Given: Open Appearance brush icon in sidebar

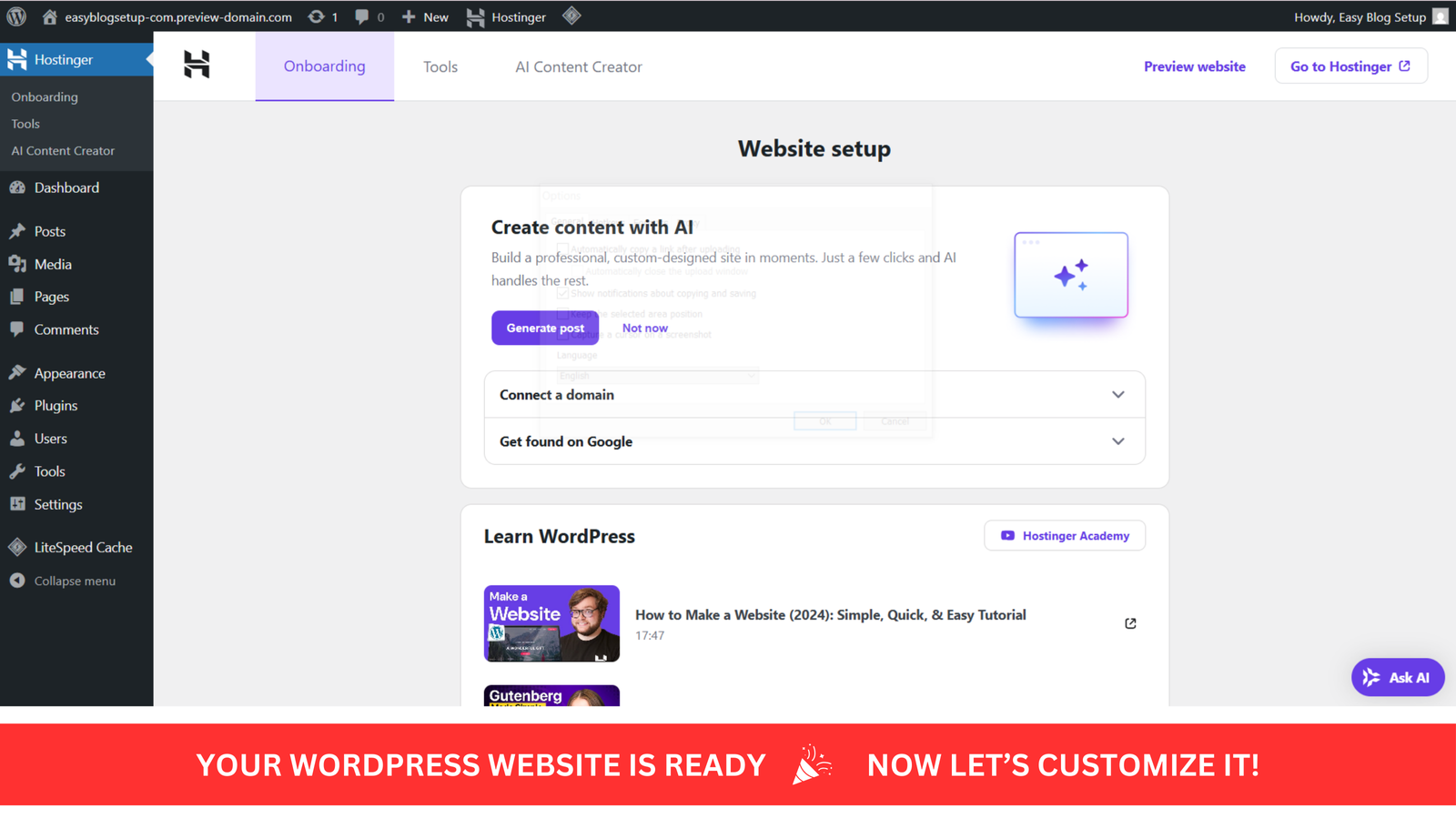Looking at the screenshot, I should tap(17, 372).
